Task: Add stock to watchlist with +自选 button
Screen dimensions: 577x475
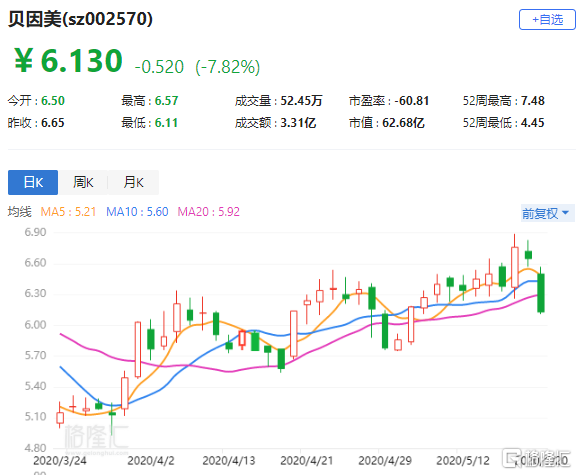Action: coord(547,20)
